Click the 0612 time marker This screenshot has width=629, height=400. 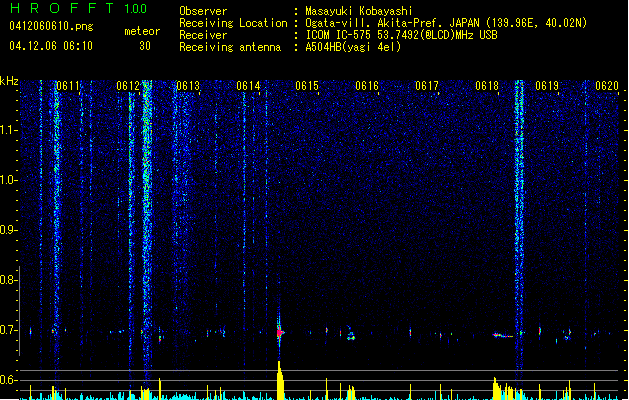pos(128,86)
